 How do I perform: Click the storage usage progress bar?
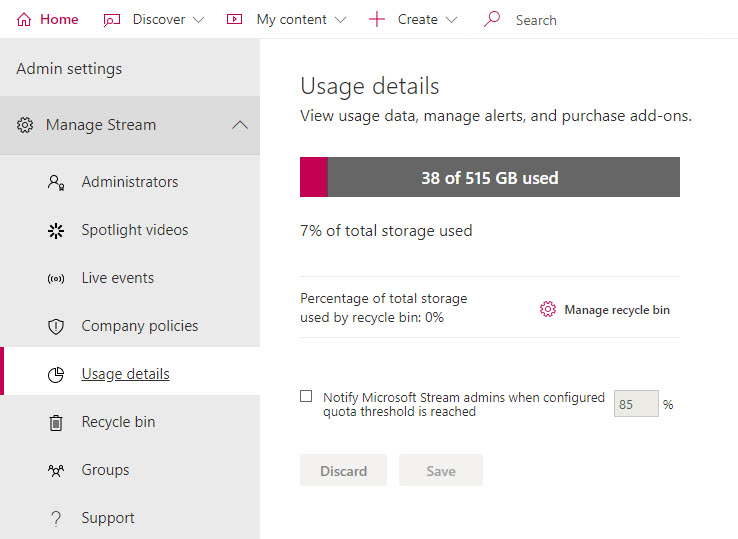[490, 177]
